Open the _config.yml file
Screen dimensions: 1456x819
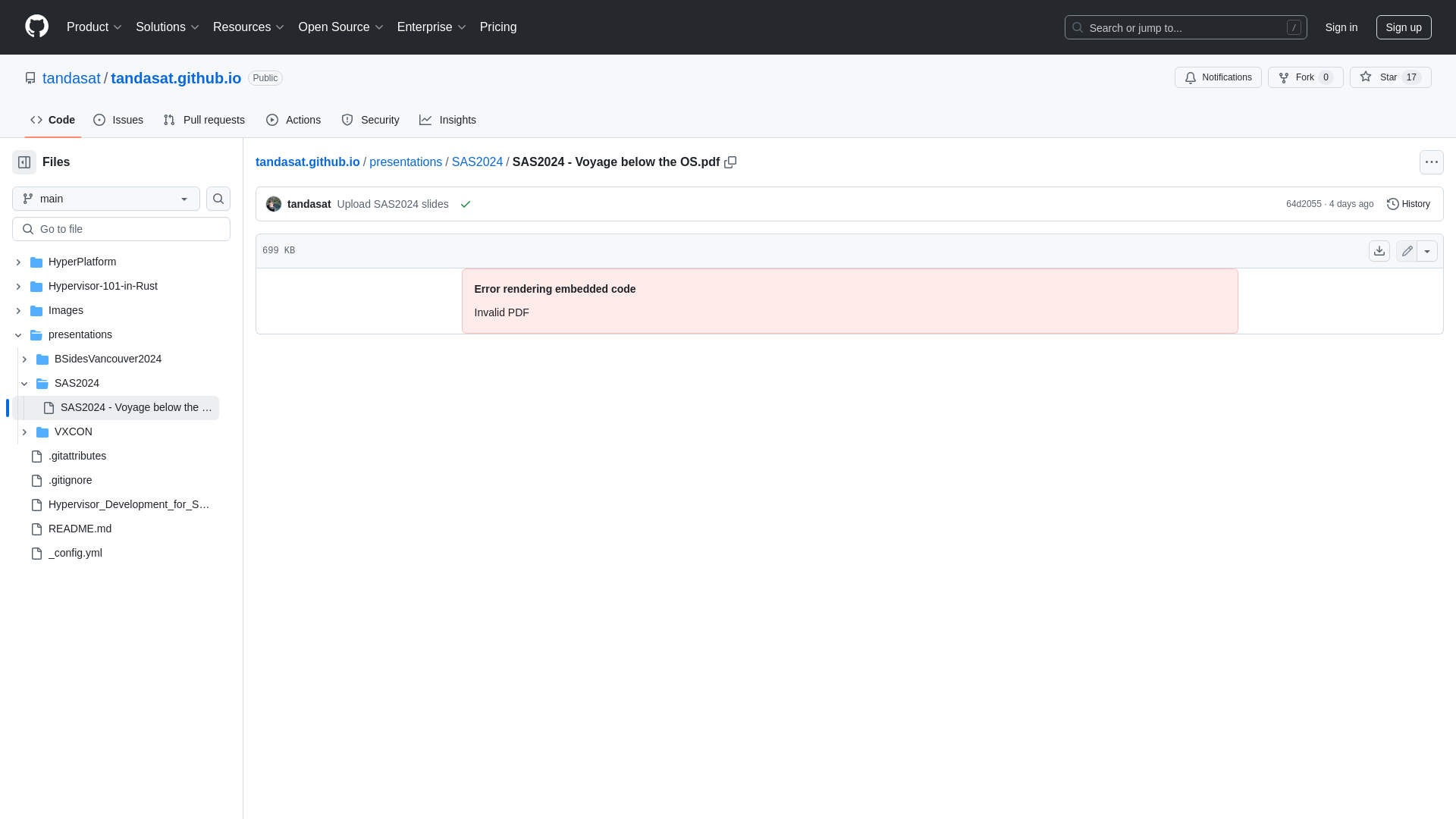point(75,554)
